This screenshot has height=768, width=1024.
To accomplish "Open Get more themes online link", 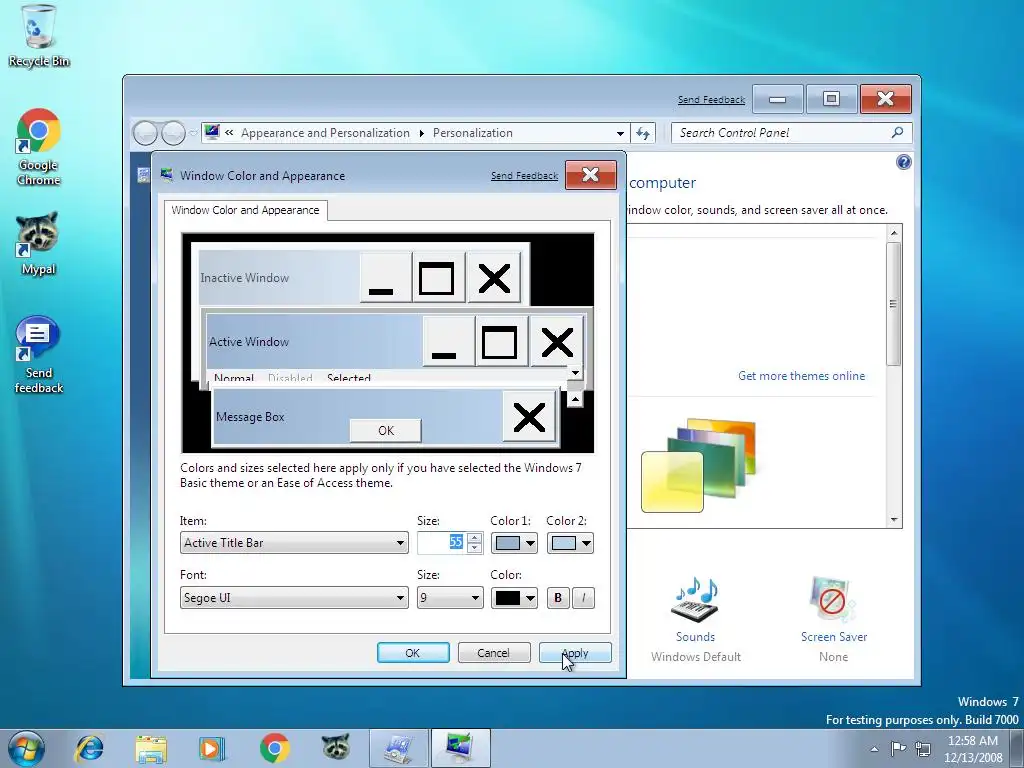I will [x=801, y=376].
